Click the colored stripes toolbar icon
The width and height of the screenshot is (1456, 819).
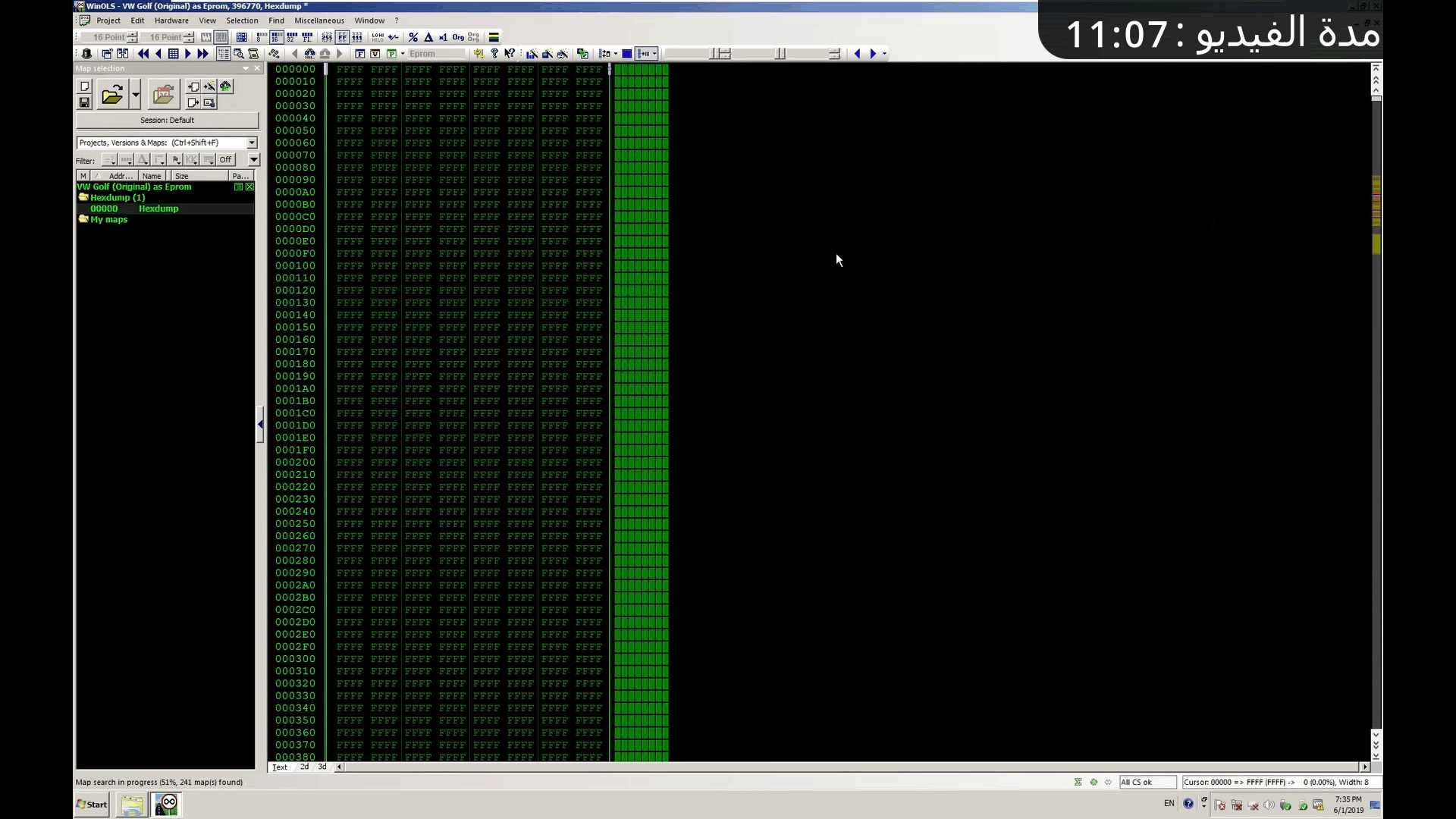[x=494, y=36]
